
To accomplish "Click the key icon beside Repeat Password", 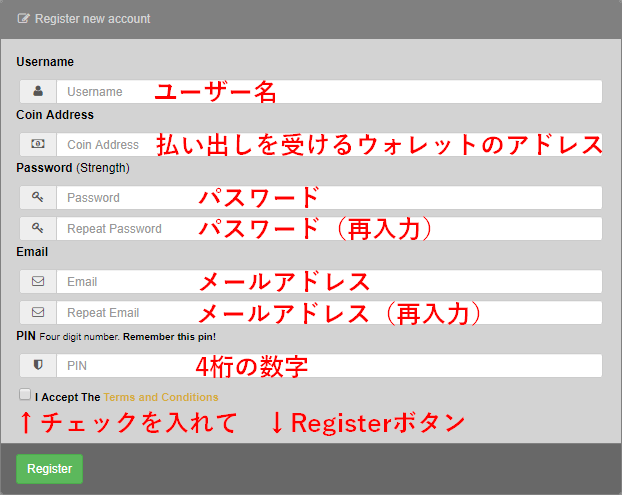I will coord(38,228).
